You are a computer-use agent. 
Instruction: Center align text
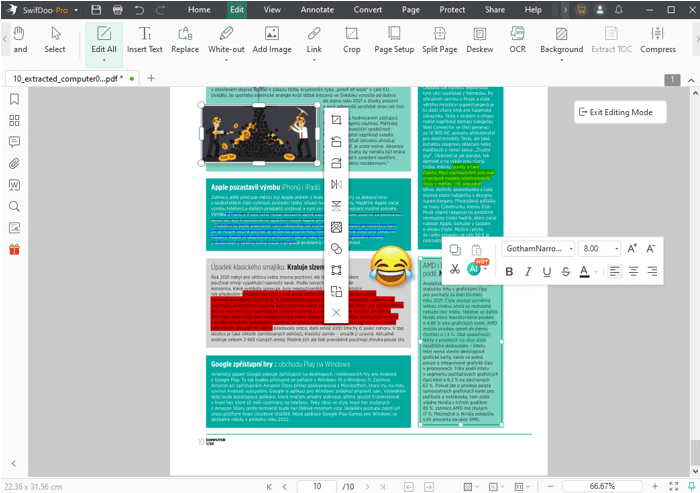tap(633, 271)
